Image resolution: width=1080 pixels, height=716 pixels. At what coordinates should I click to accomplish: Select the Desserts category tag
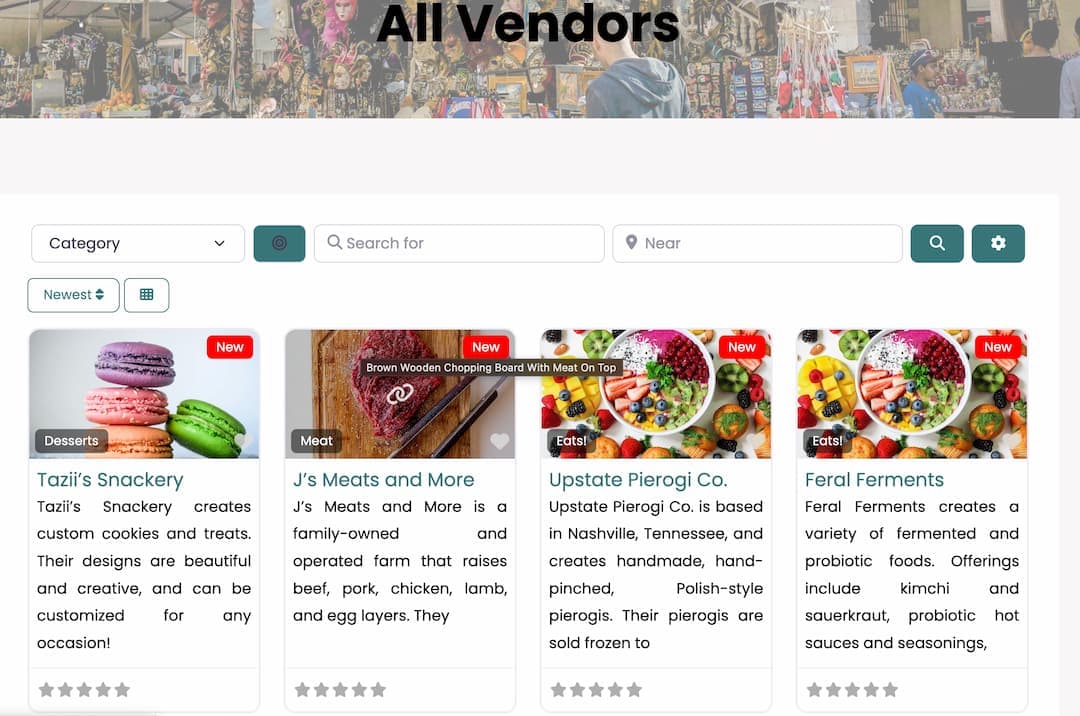72,441
